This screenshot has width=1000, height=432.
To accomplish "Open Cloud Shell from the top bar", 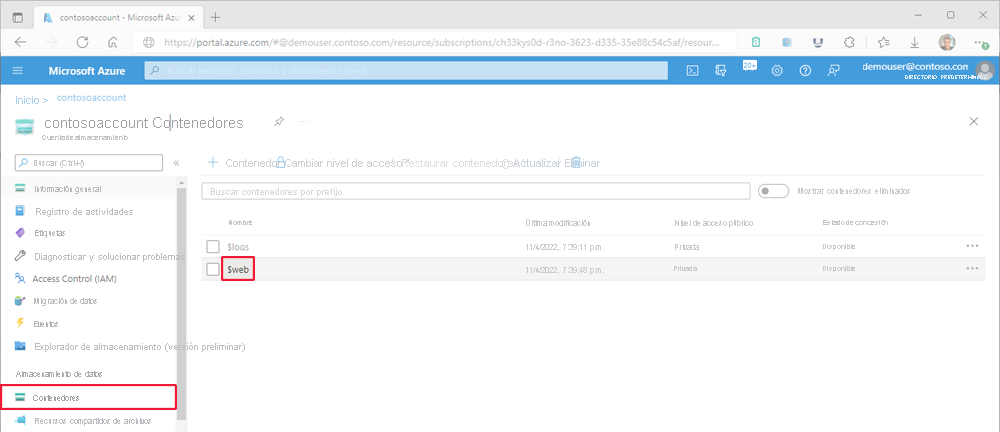I will tap(692, 71).
